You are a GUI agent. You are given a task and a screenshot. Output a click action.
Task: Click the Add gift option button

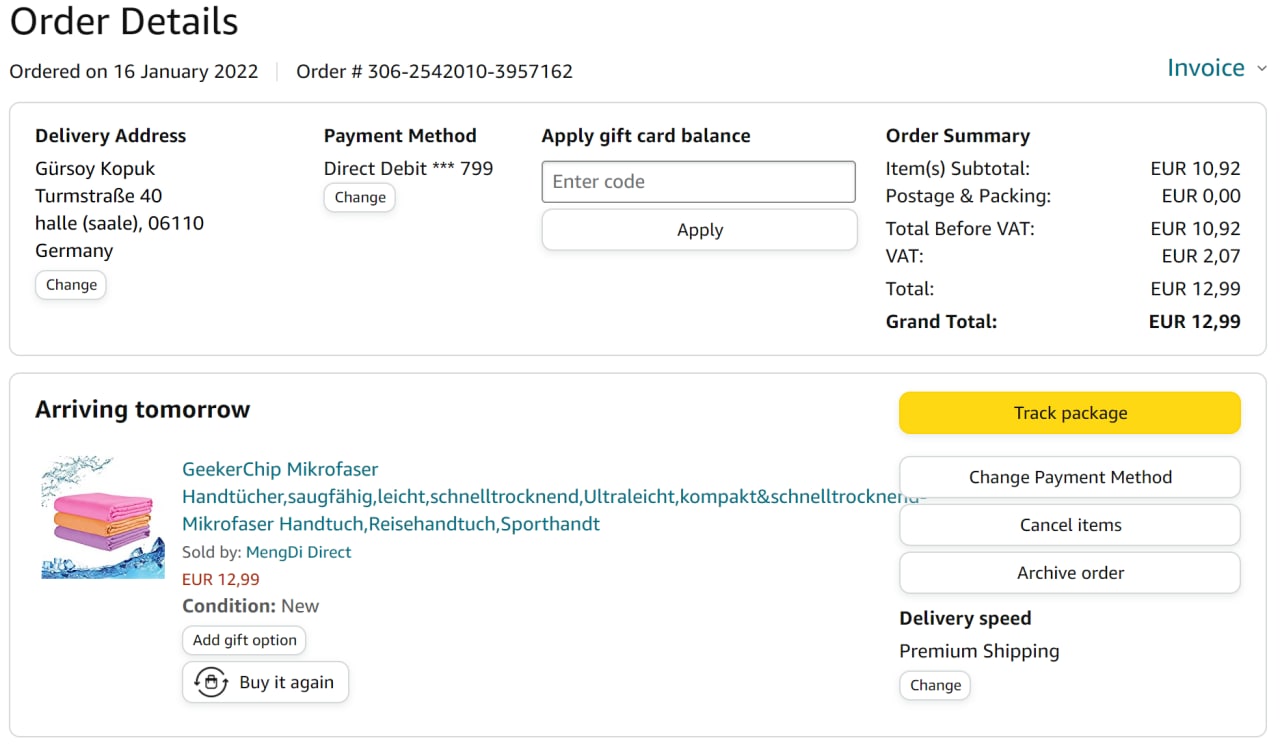(244, 640)
